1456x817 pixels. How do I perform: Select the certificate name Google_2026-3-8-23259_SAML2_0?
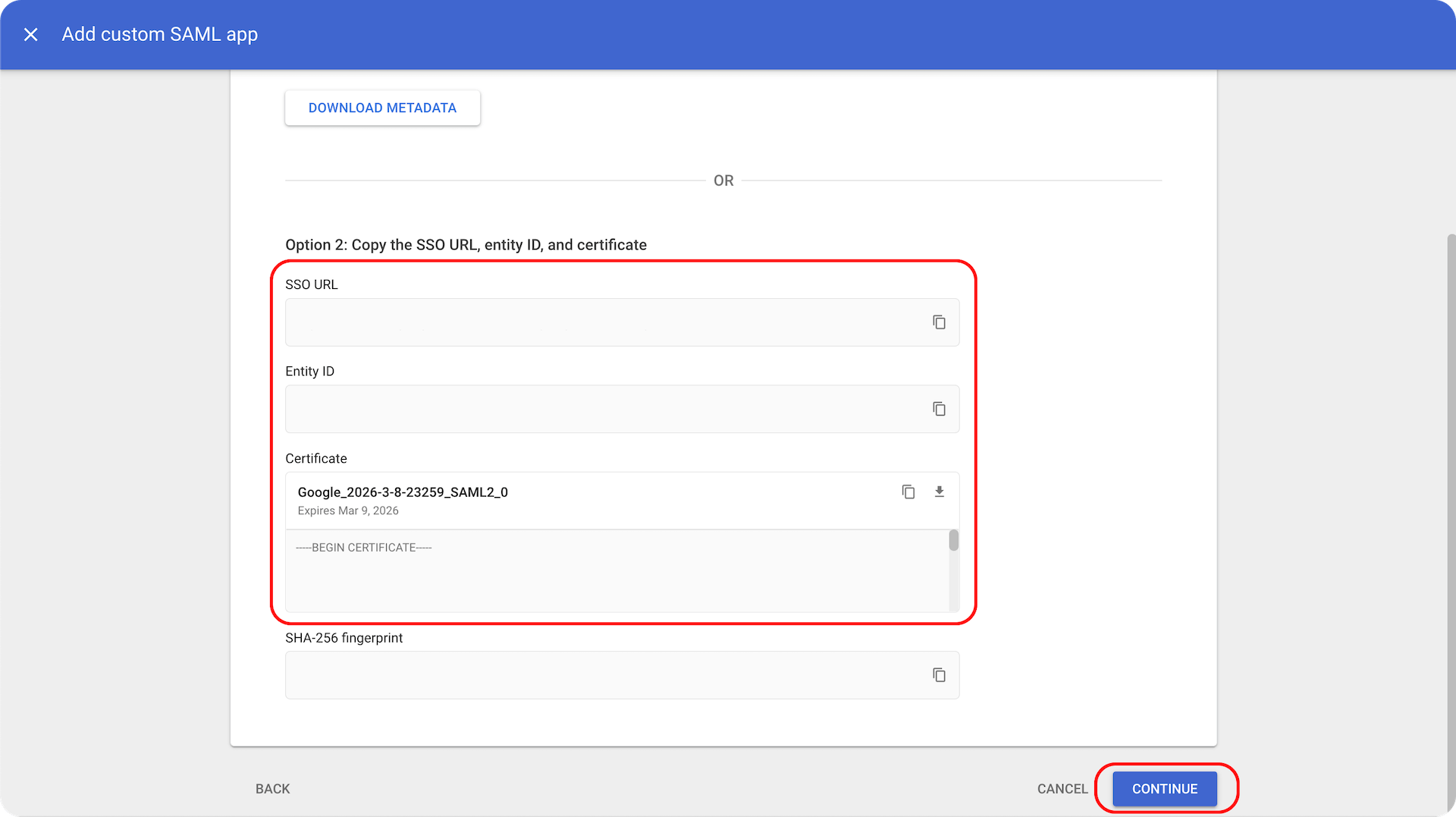pyautogui.click(x=403, y=492)
